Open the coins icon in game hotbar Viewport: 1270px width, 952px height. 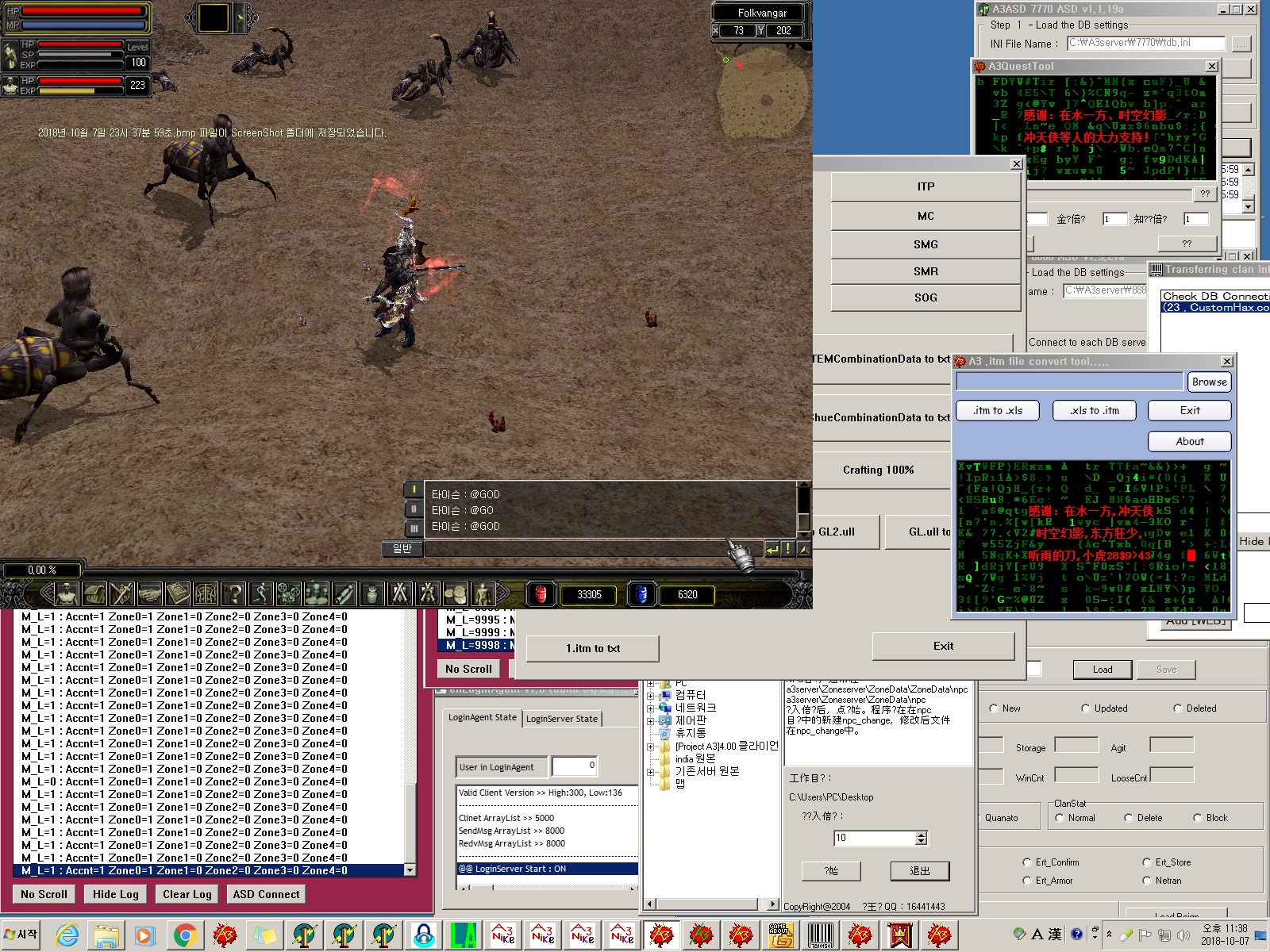click(456, 593)
